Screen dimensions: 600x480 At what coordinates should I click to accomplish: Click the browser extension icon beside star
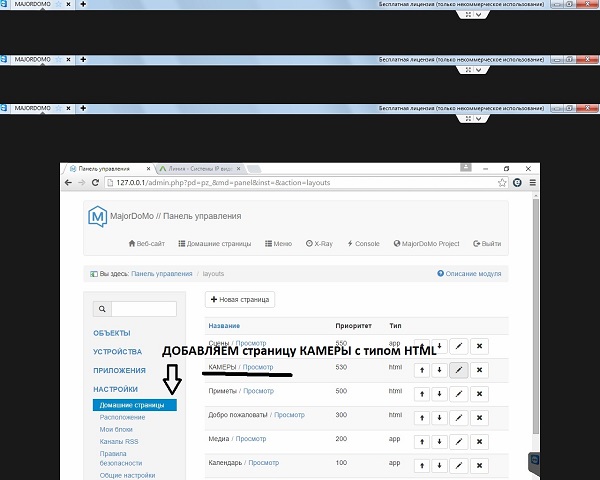click(x=517, y=183)
